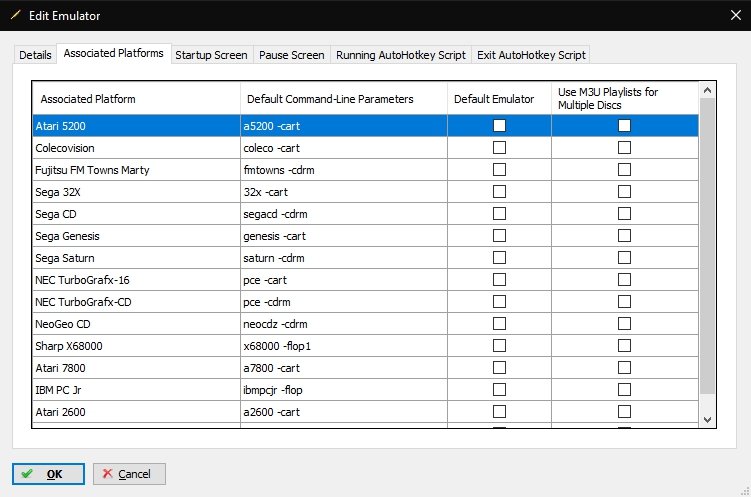The height and width of the screenshot is (497, 751).
Task: Click the Default Command-Line Parameters header
Action: tap(344, 99)
